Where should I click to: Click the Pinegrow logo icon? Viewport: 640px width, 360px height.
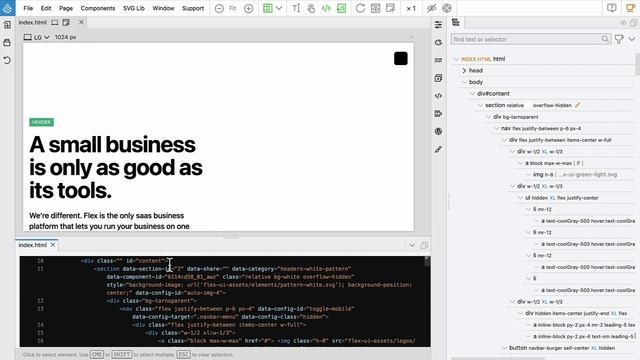point(7,8)
